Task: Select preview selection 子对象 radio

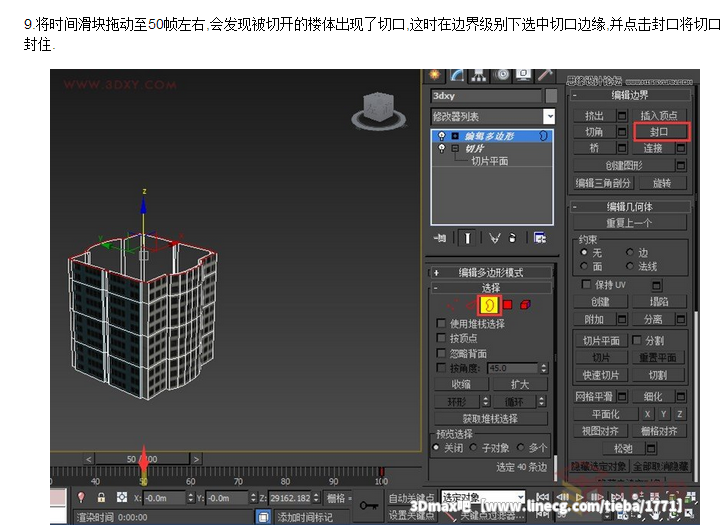Action: pos(473,447)
